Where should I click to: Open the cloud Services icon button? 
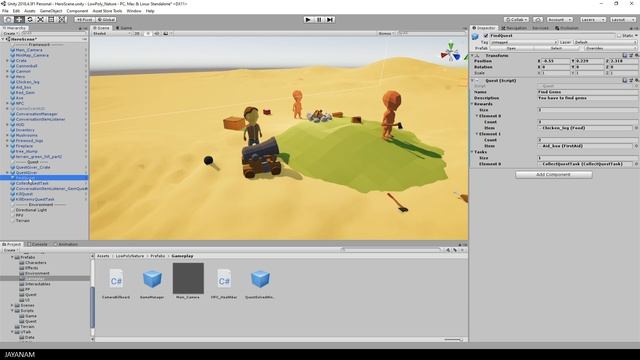pos(538,20)
